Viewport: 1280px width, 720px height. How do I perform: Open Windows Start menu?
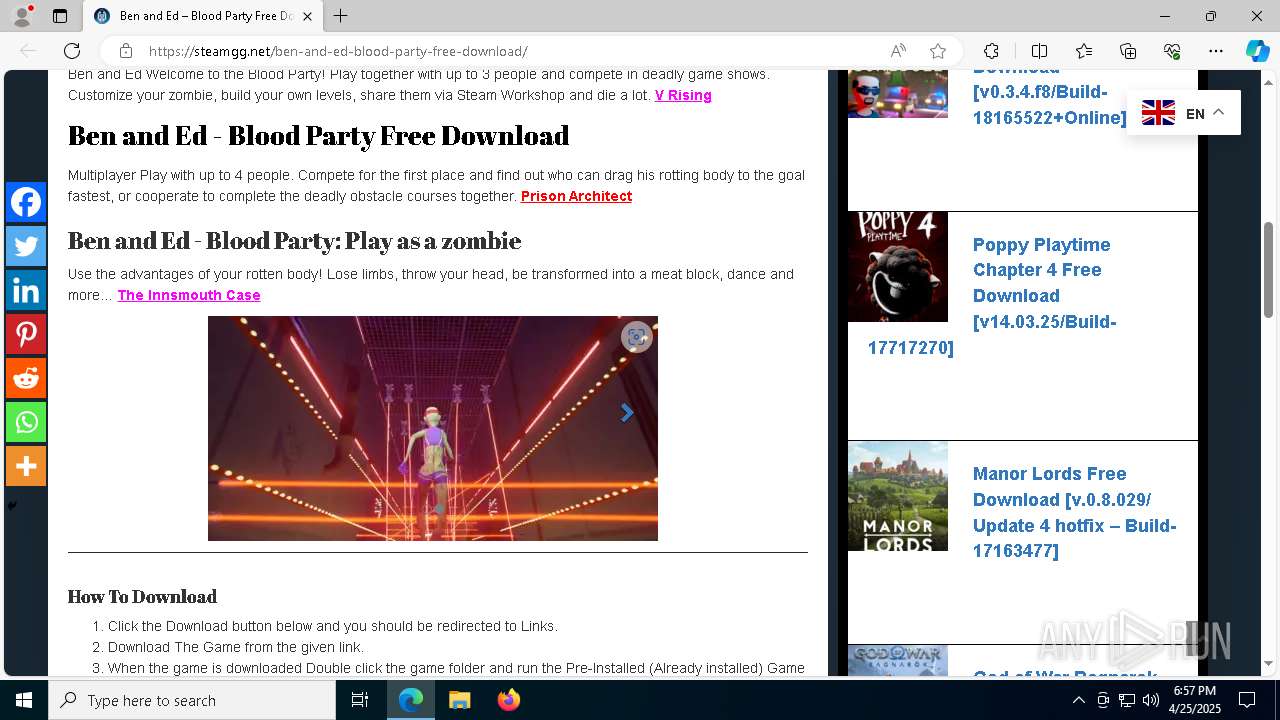(24, 700)
